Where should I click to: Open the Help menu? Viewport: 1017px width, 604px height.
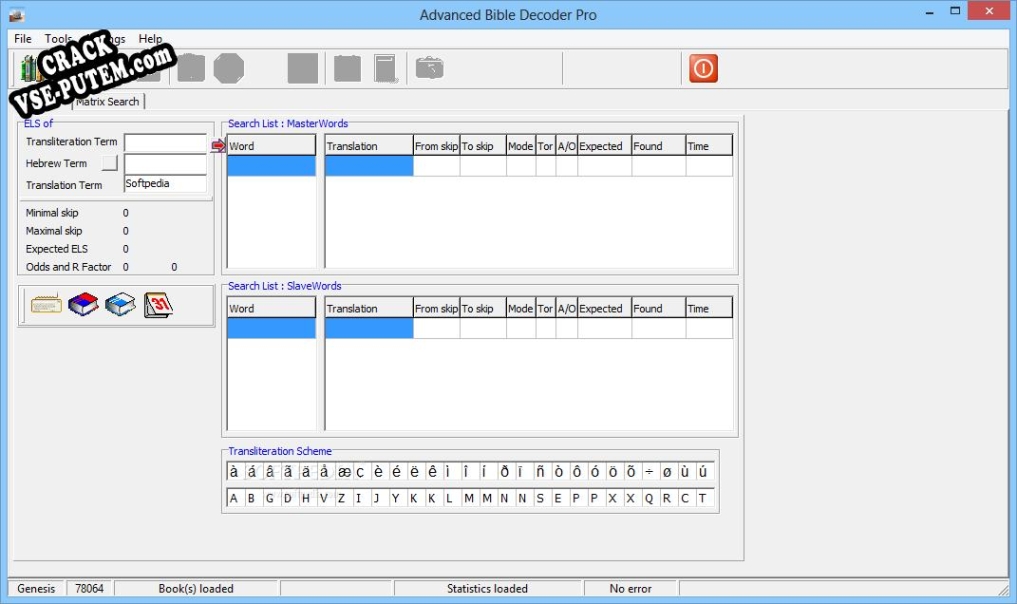[150, 38]
